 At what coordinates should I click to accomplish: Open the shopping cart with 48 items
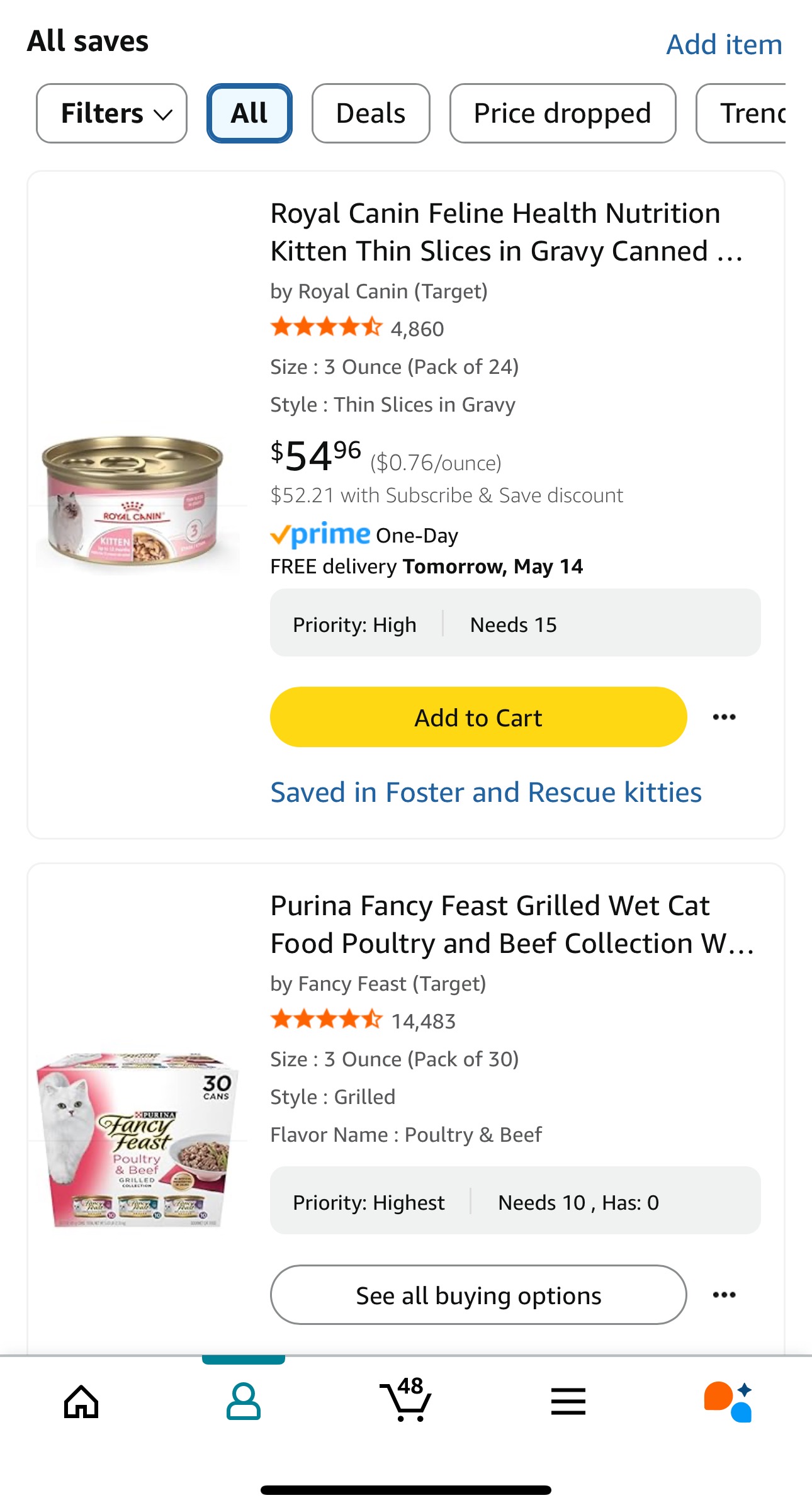tap(406, 1400)
